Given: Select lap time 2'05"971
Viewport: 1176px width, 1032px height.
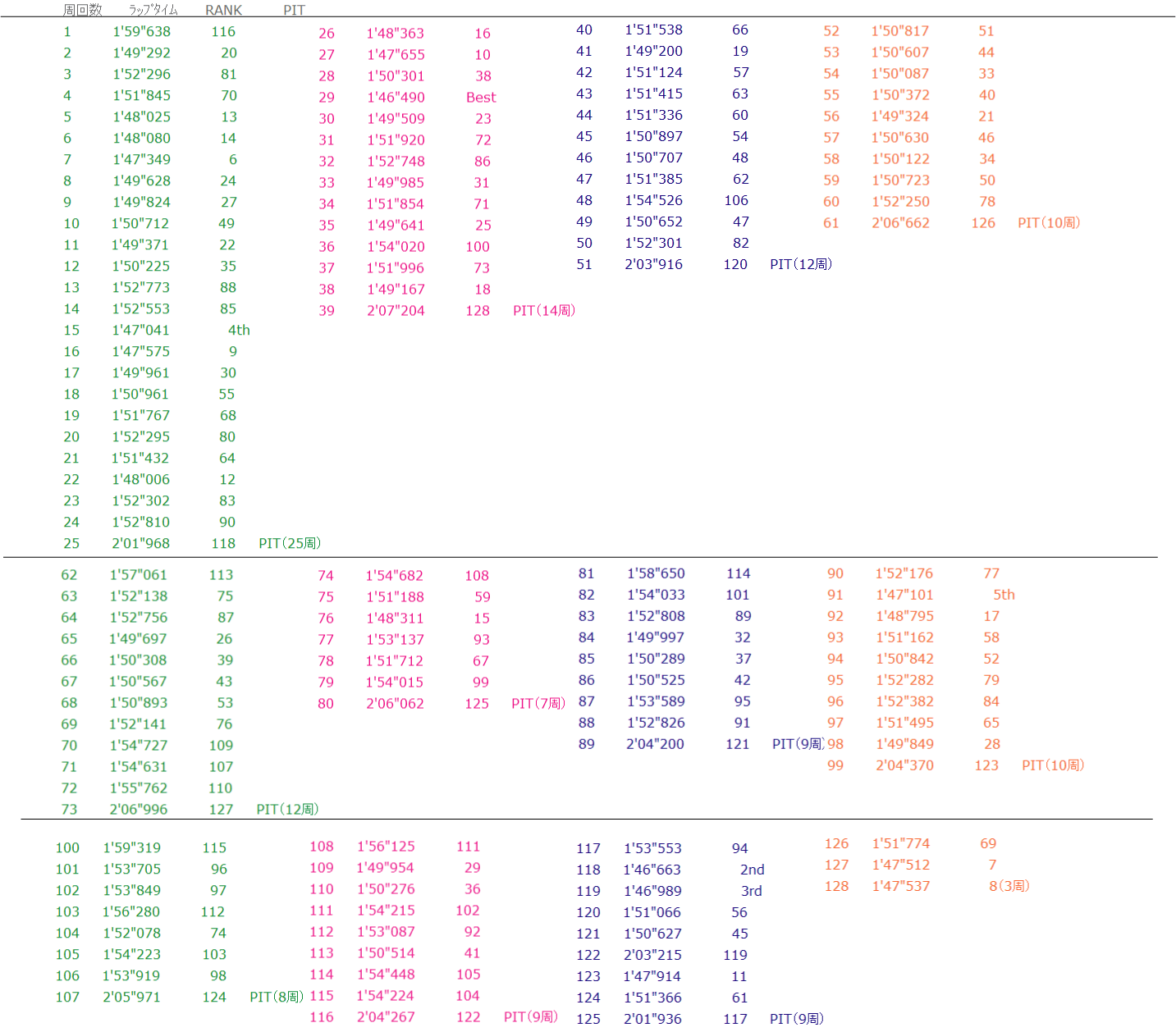Looking at the screenshot, I should (131, 997).
